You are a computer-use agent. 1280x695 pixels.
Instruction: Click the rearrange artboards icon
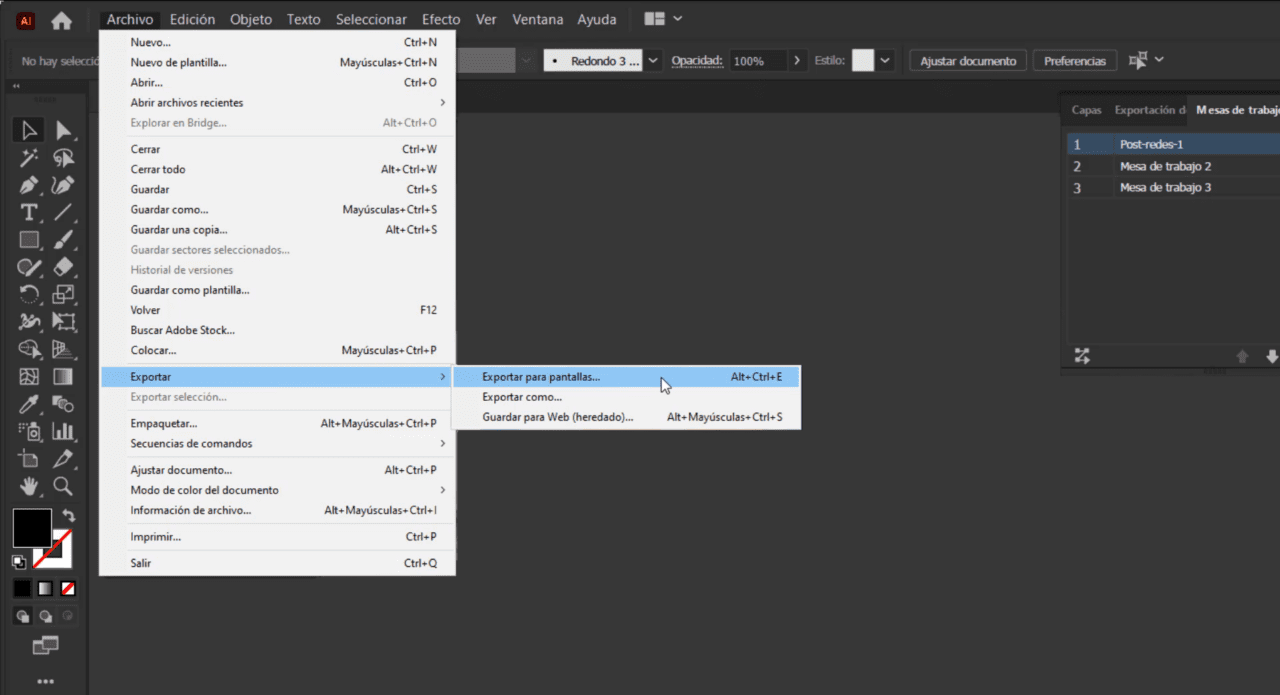point(1081,355)
